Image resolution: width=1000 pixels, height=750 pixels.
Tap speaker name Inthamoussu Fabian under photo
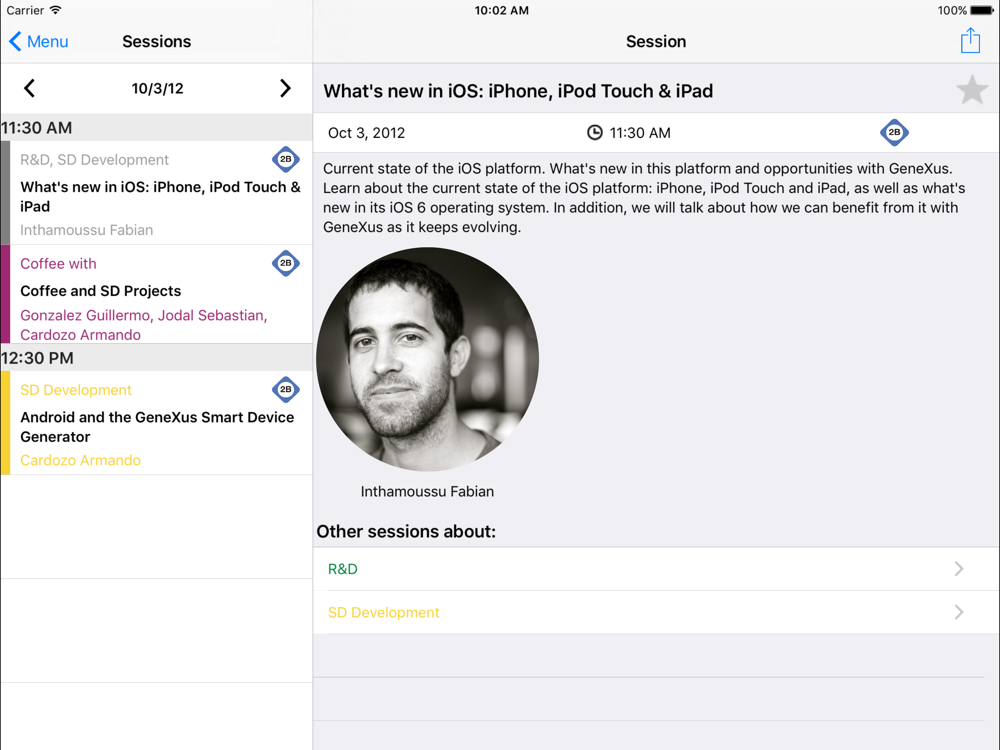[427, 492]
